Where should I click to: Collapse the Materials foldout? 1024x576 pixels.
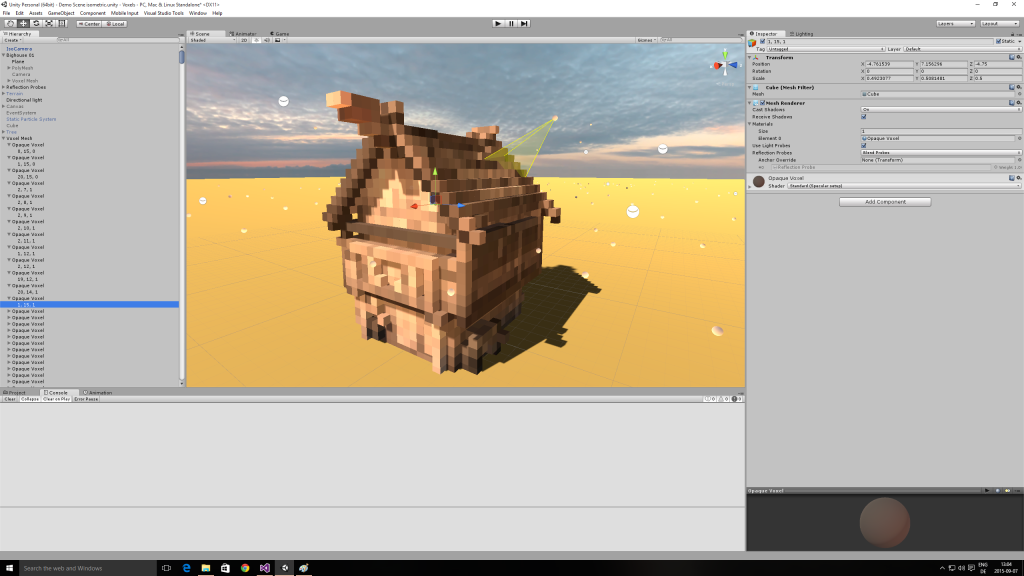[x=750, y=124]
